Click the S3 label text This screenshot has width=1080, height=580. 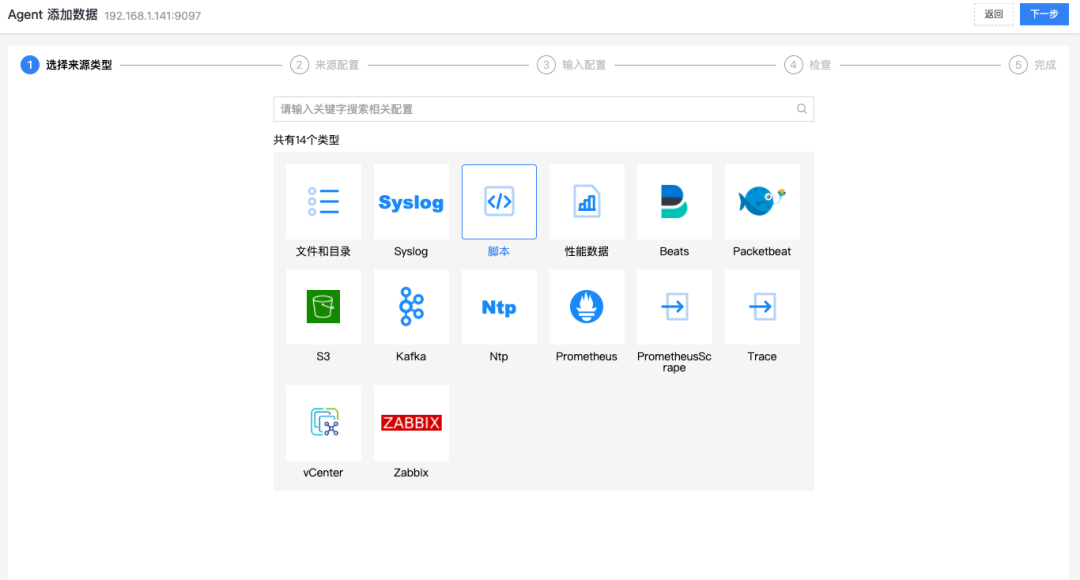point(323,356)
